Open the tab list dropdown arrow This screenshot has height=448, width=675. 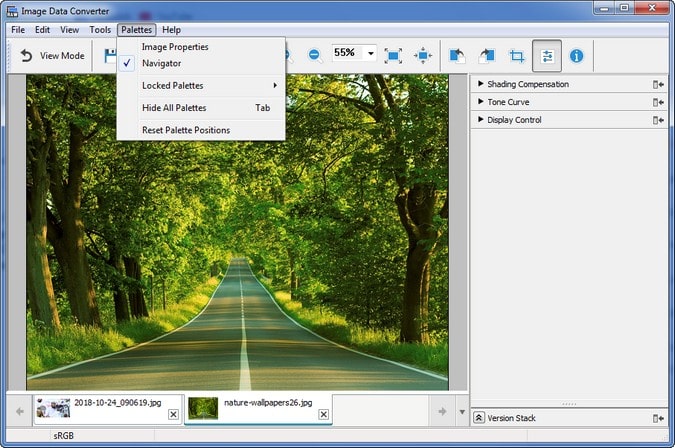(x=462, y=412)
